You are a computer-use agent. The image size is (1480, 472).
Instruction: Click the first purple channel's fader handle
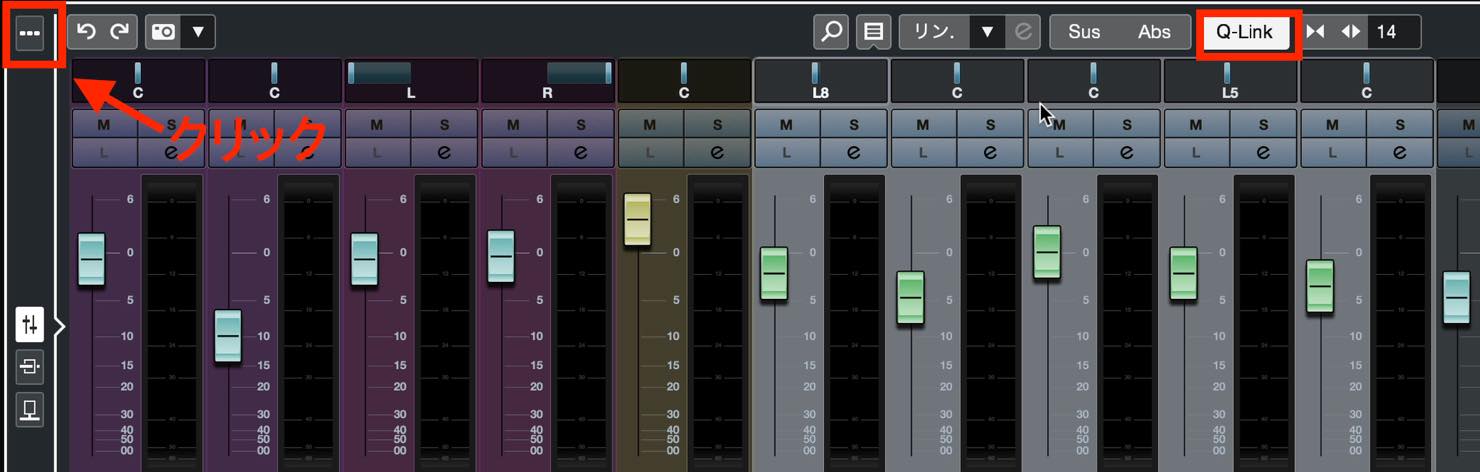click(91, 259)
